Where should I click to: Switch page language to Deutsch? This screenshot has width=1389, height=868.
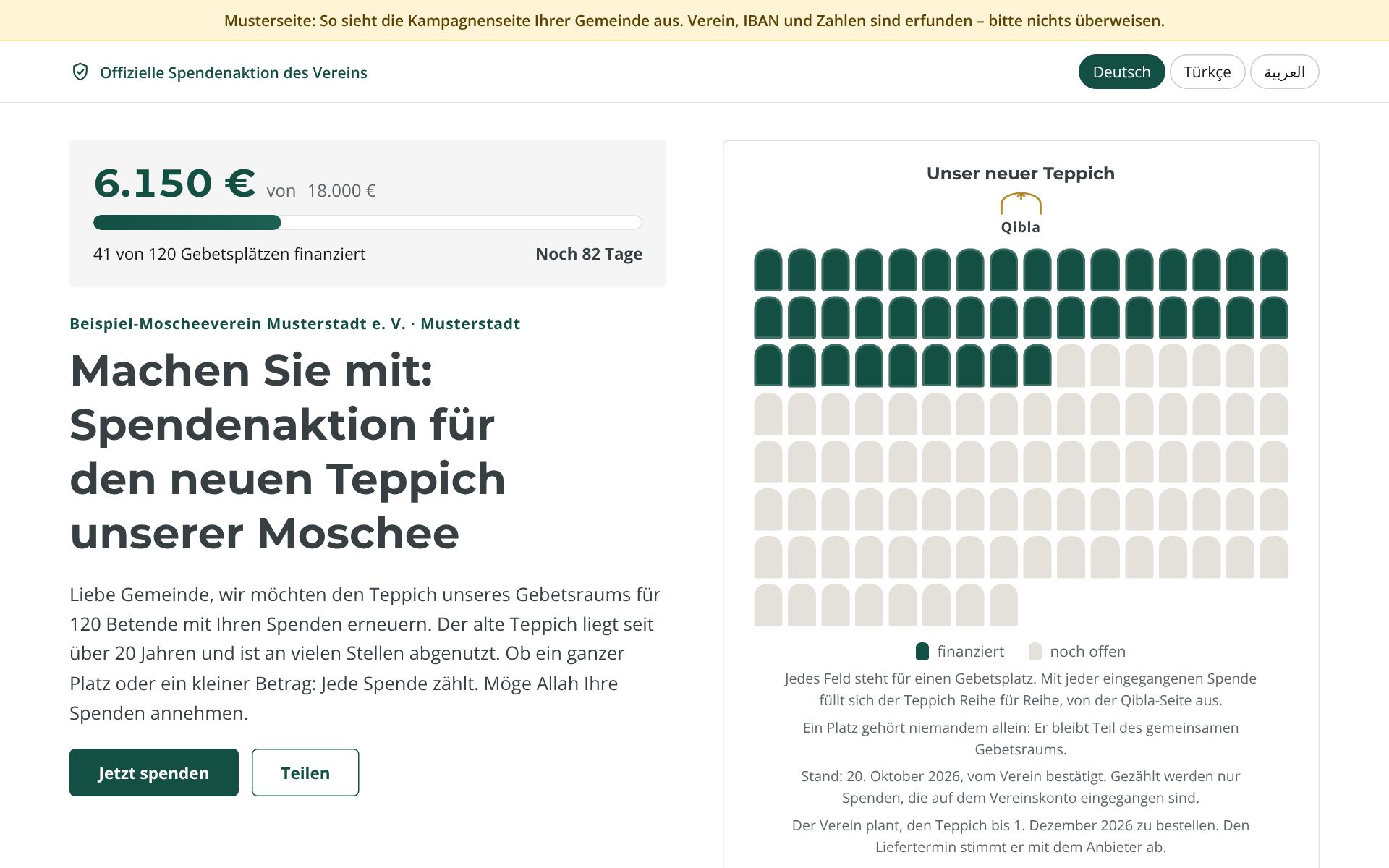point(1121,72)
